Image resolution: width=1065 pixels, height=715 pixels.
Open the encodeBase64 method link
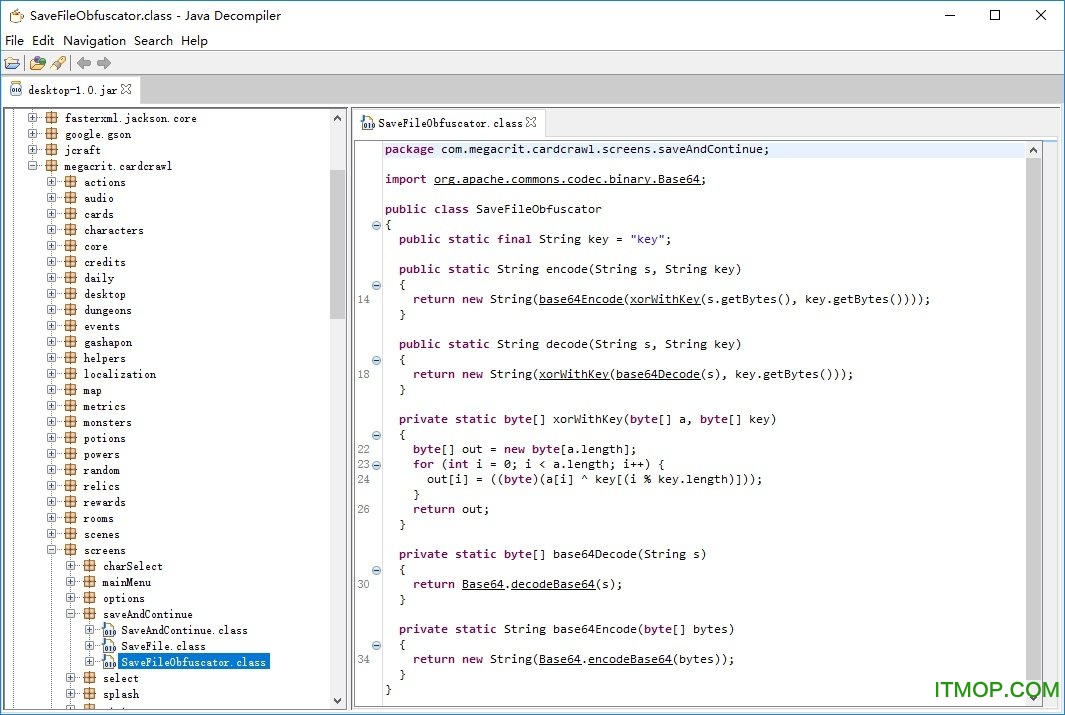[630, 659]
